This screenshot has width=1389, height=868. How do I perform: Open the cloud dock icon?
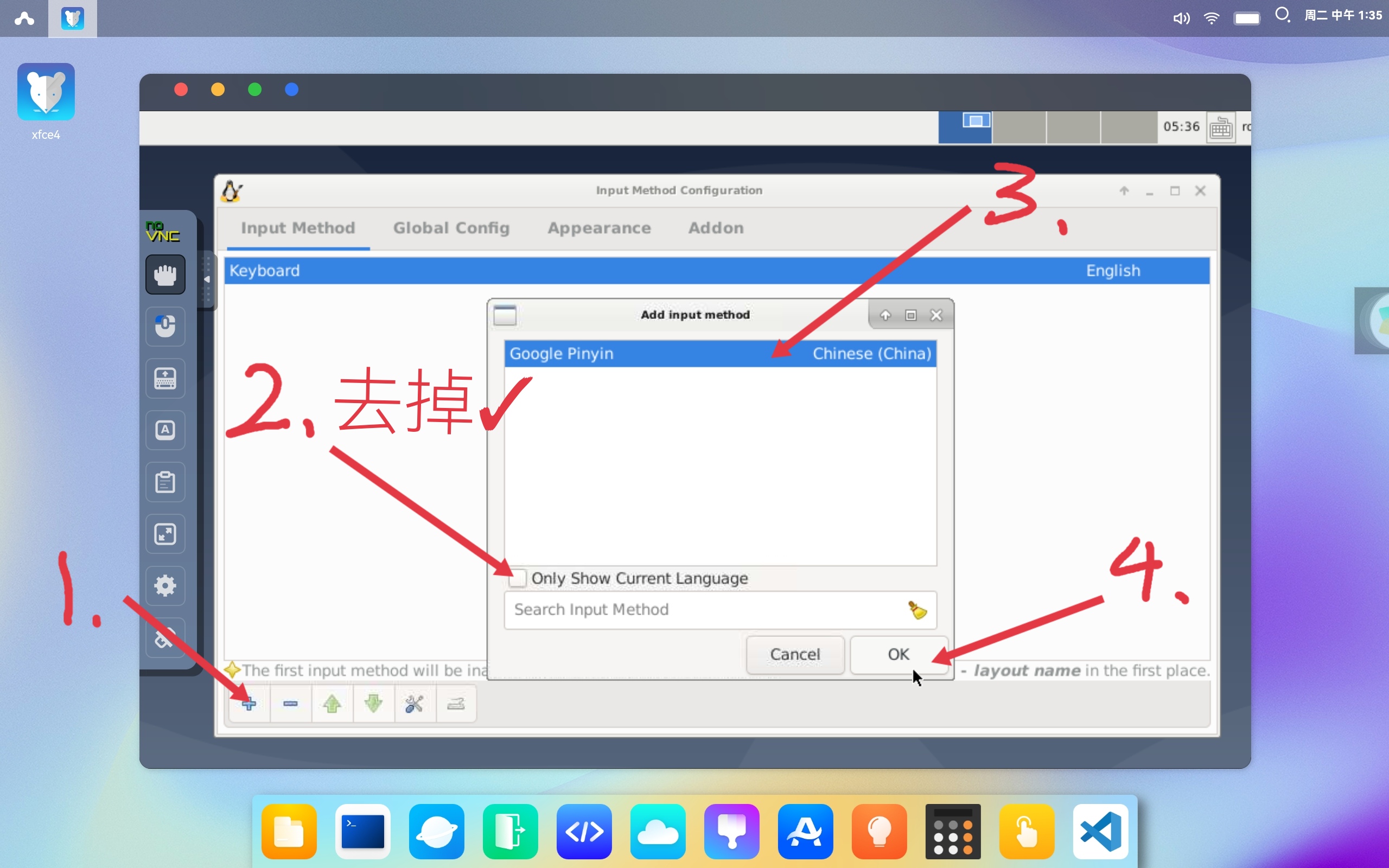tap(658, 831)
